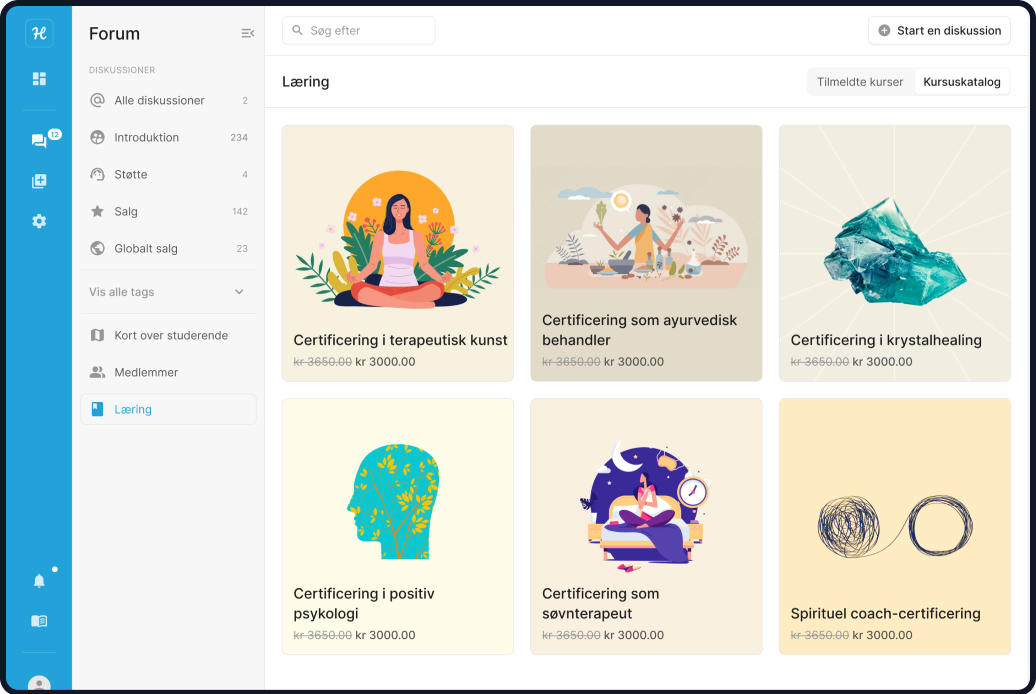Click the Søg efter search field

point(359,31)
